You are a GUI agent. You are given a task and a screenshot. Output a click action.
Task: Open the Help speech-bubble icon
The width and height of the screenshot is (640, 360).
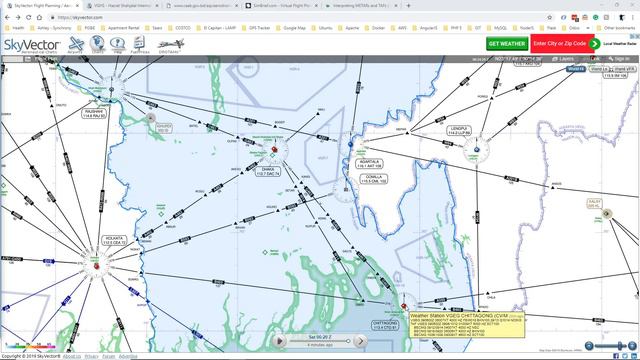(x=118, y=44)
